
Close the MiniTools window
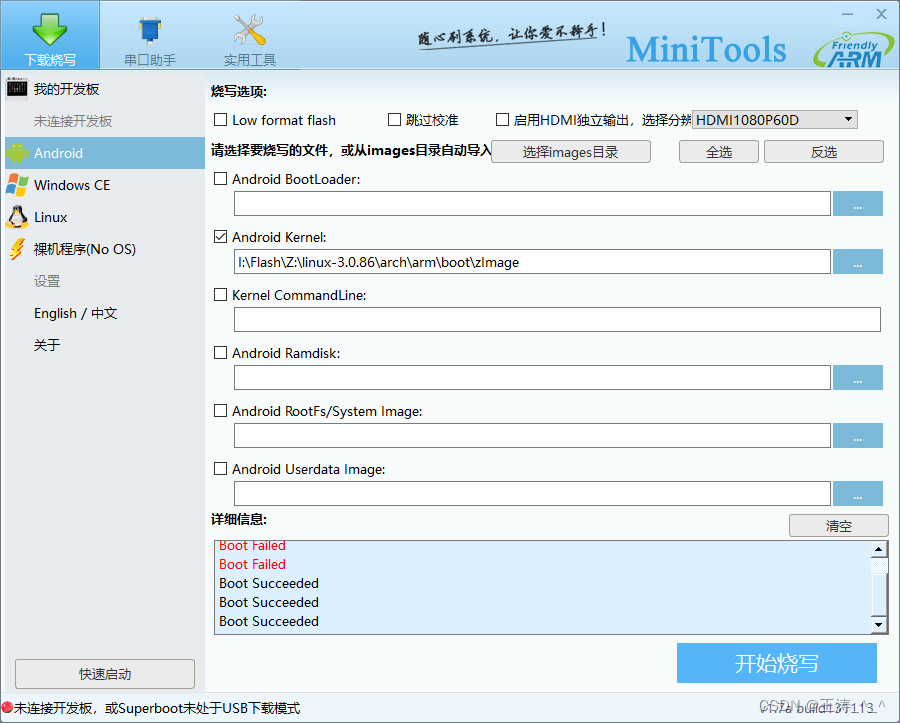(x=882, y=14)
